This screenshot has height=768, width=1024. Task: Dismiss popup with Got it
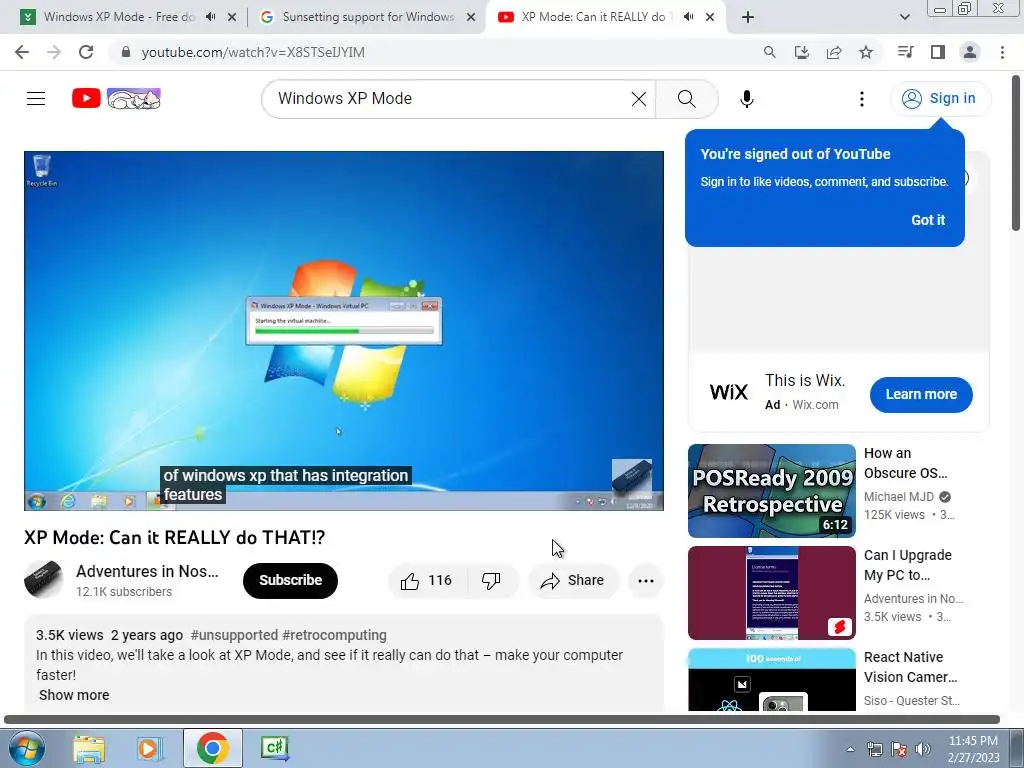(928, 220)
